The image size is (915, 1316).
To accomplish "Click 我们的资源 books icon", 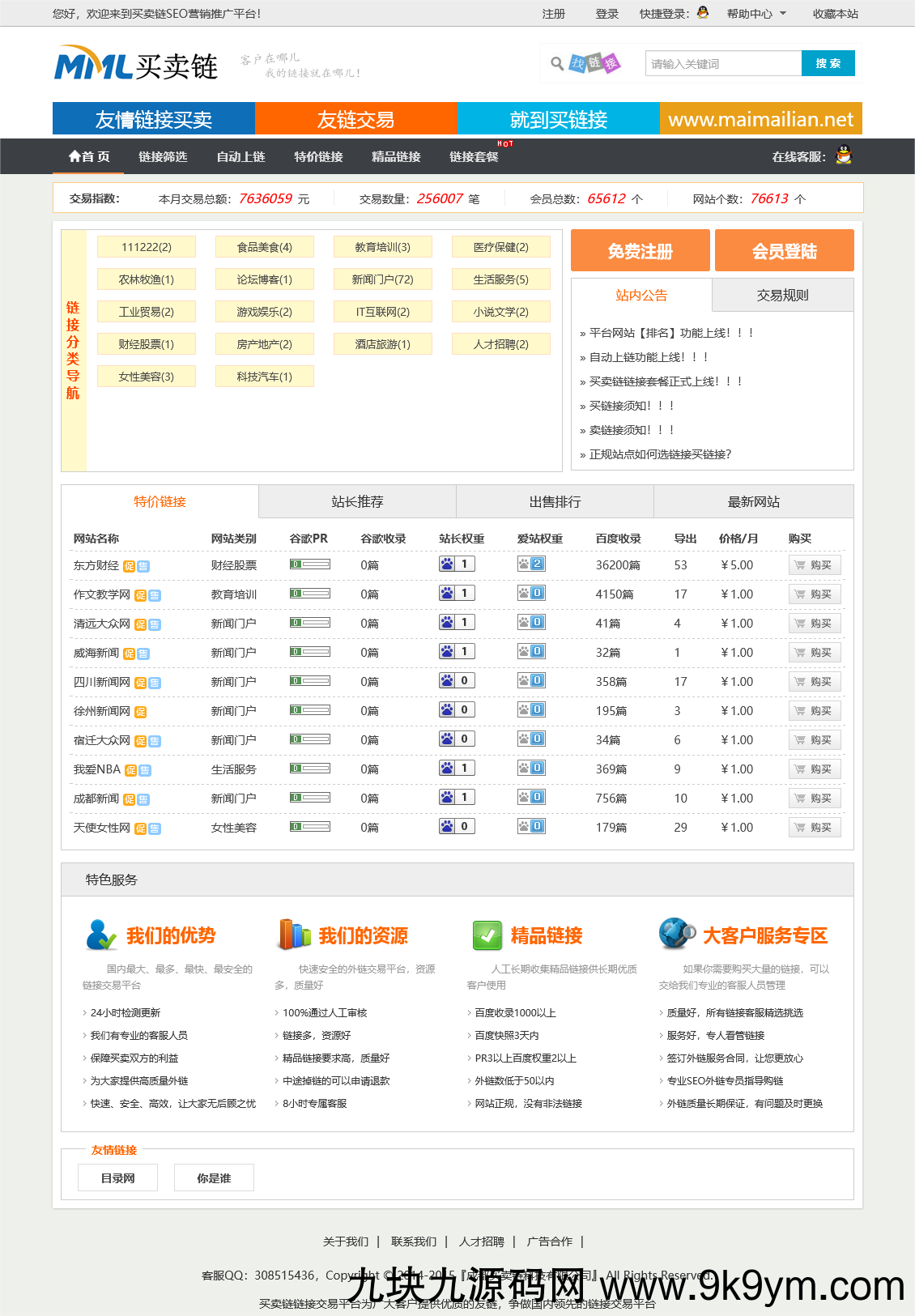I will click(x=294, y=935).
